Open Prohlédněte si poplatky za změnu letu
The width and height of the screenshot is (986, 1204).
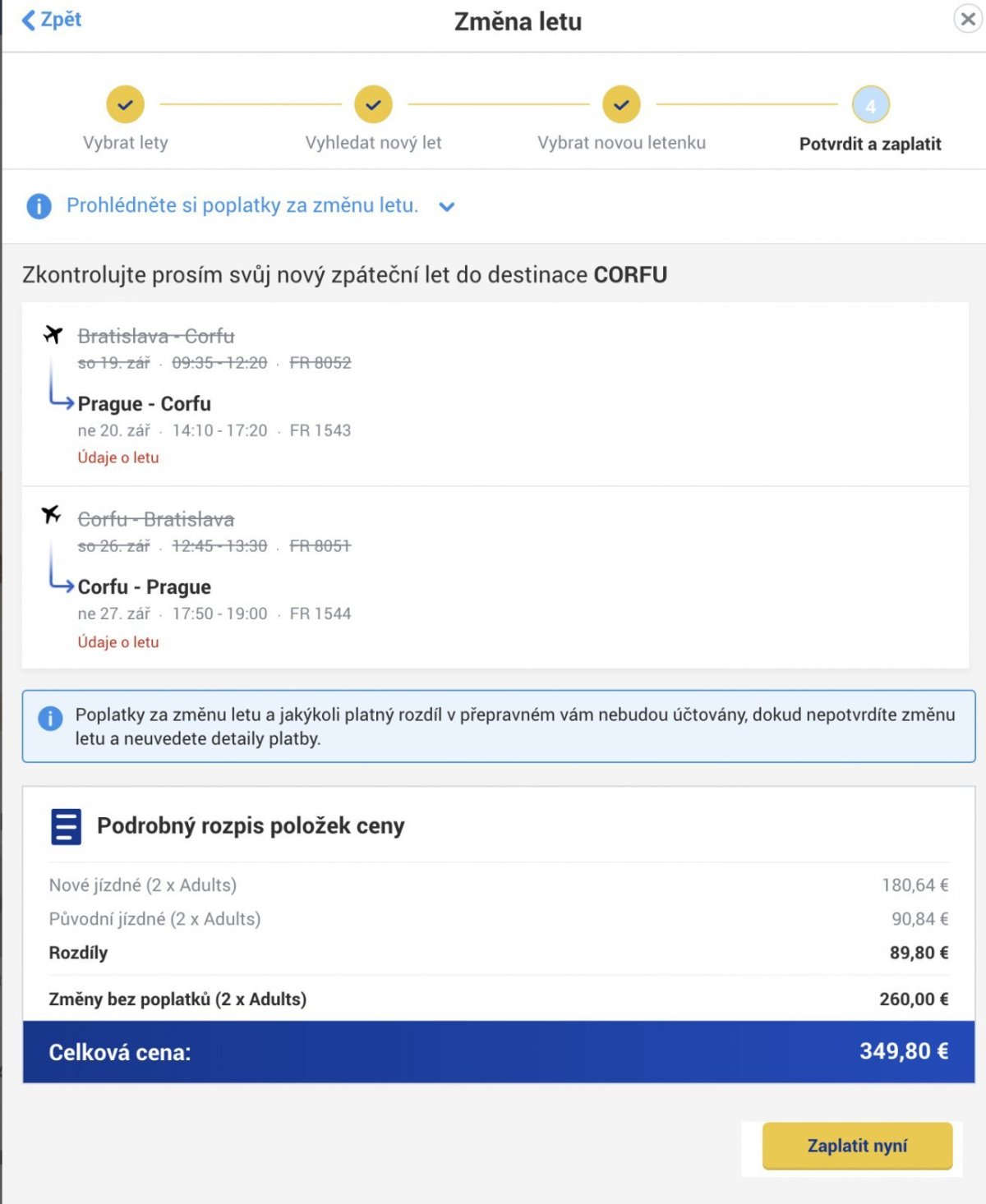pos(242,205)
